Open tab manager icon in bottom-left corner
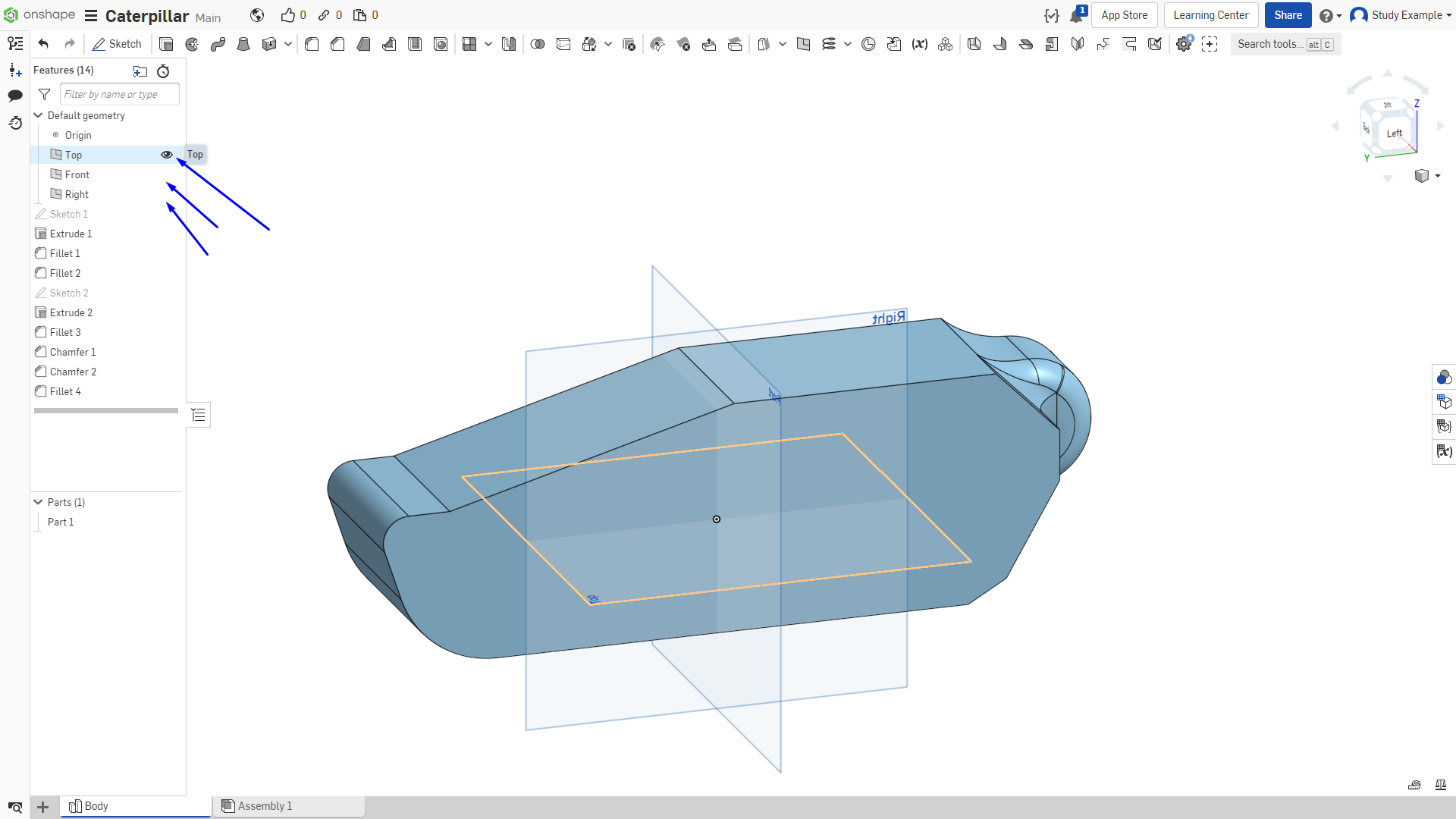Image resolution: width=1456 pixels, height=819 pixels. (15, 807)
